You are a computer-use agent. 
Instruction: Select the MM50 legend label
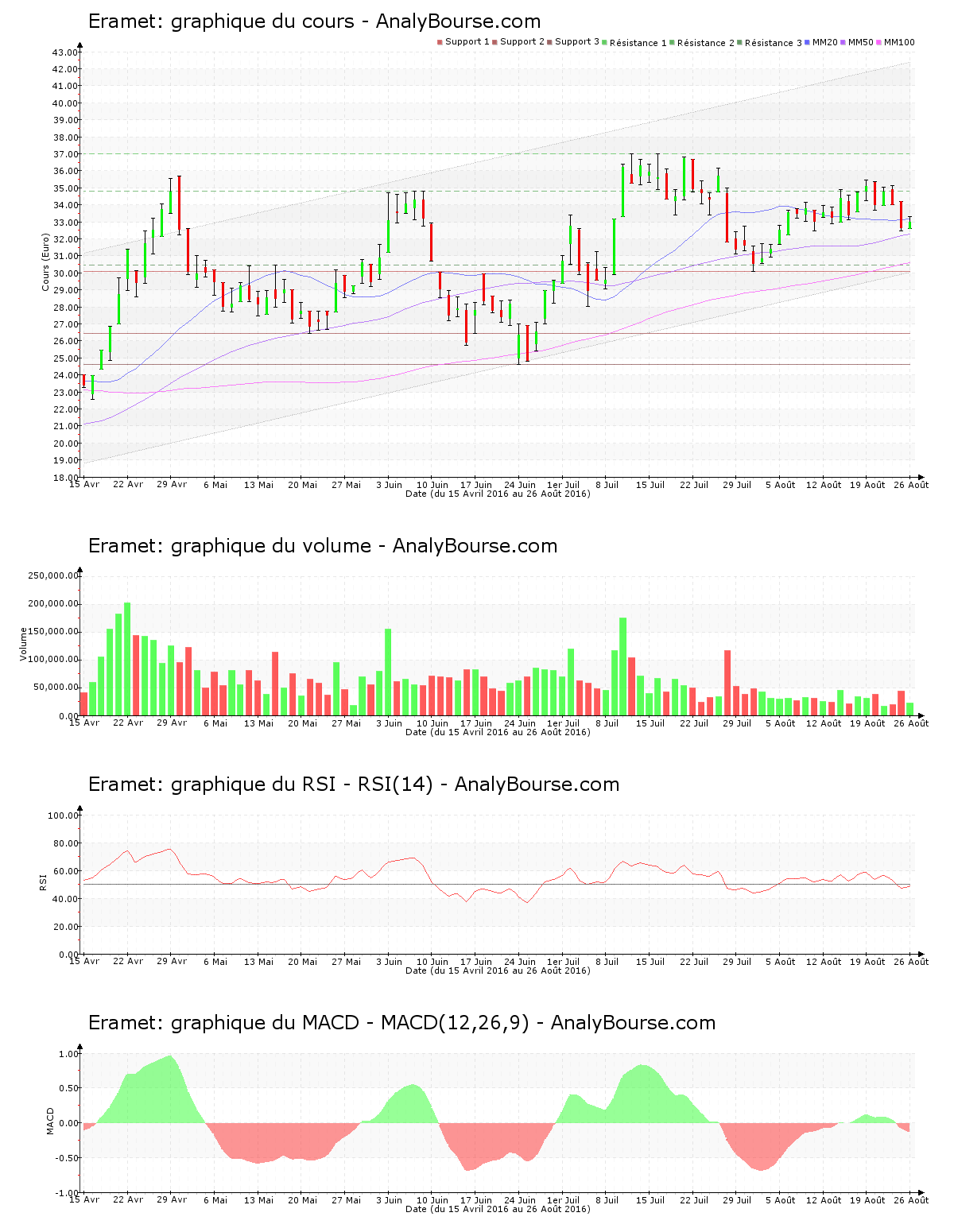pyautogui.click(x=861, y=42)
